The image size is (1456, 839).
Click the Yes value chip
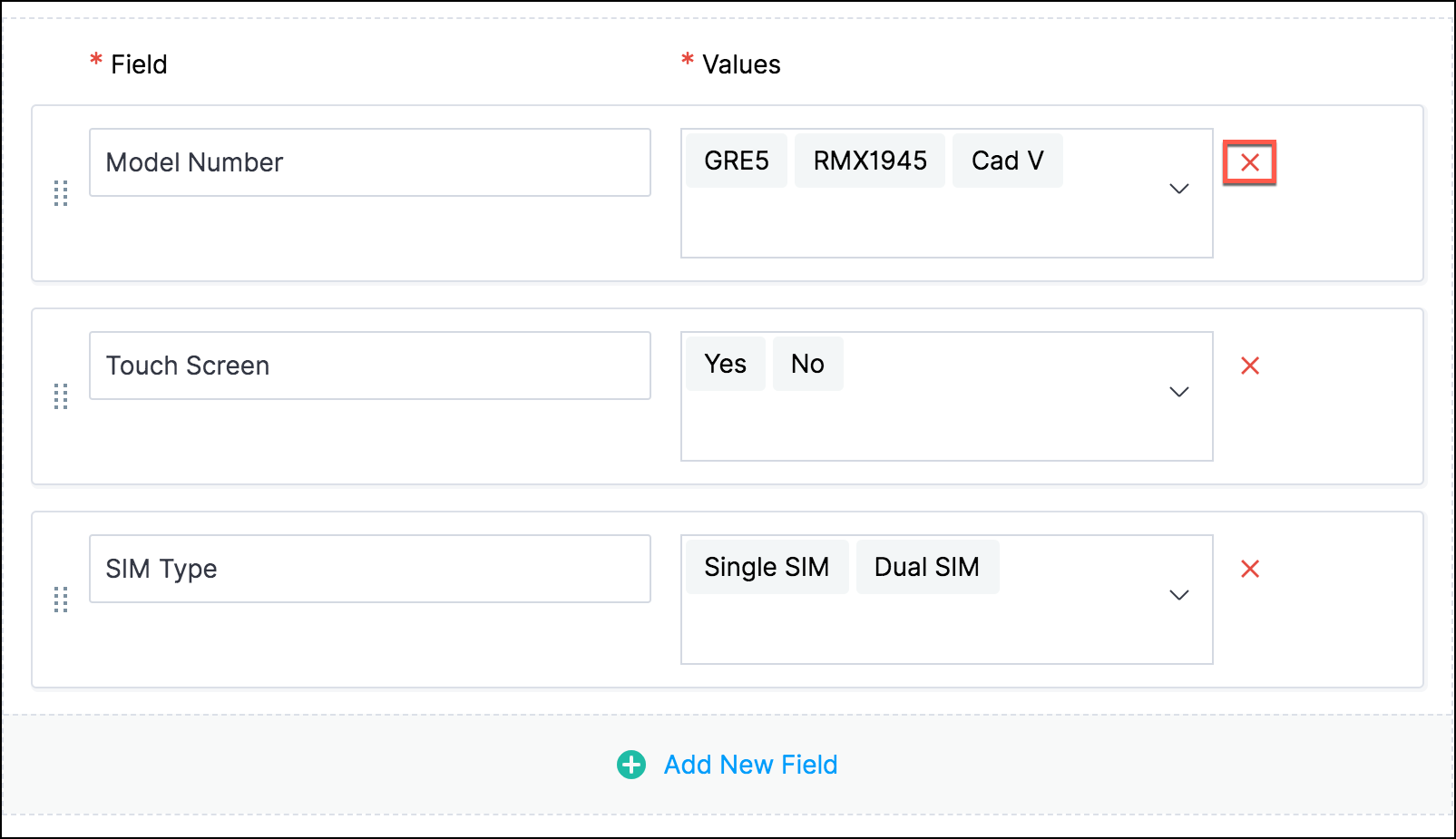(725, 364)
